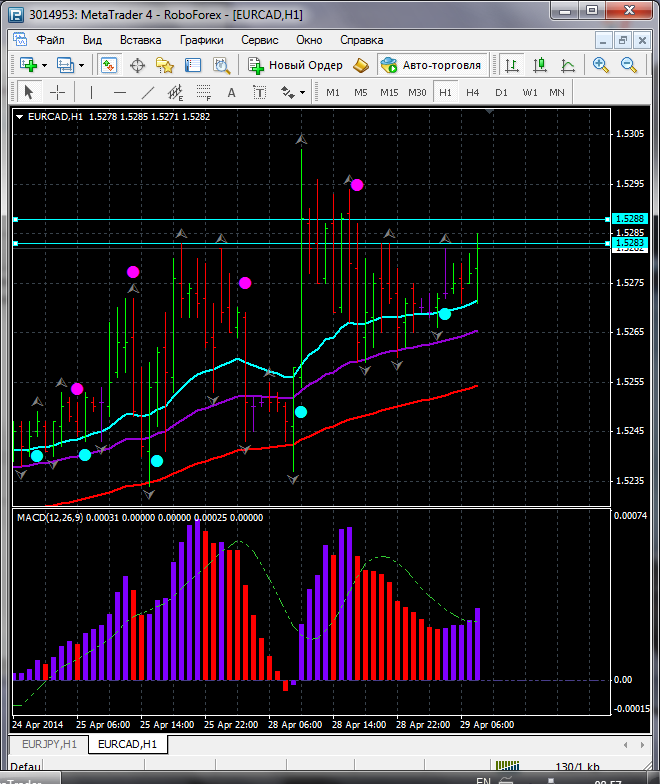Toggle the Авто-торговля auto-trading button

click(431, 65)
